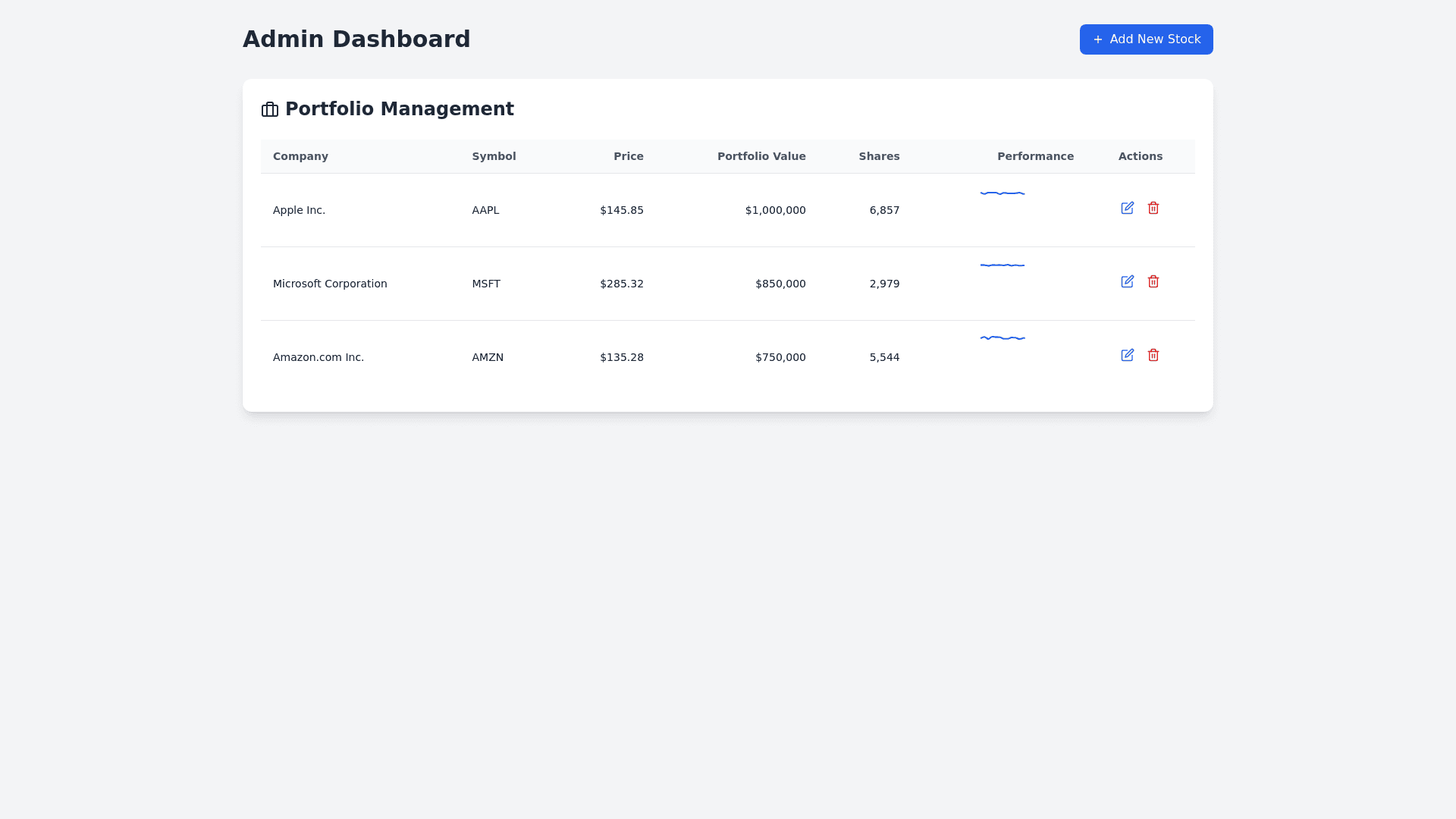The image size is (1456, 819).
Task: Click the Amazon performance sparkline chart
Action: (1003, 338)
